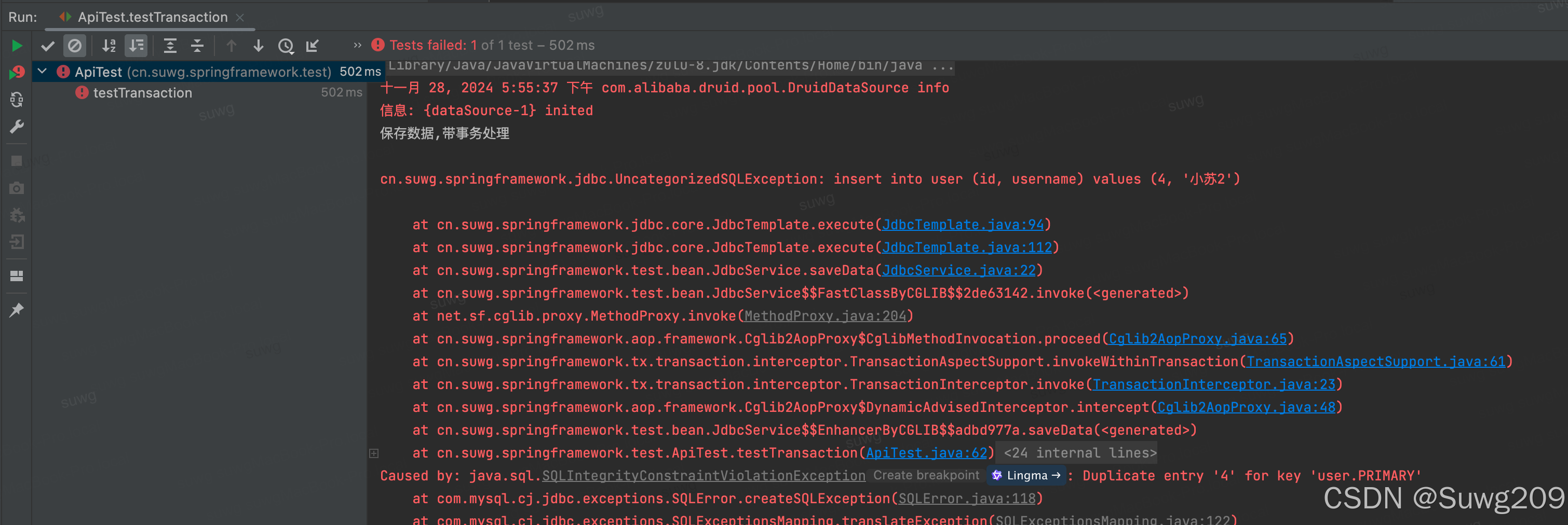The height and width of the screenshot is (525, 1568).
Task: Select ApiTest root in test tree
Action: (x=207, y=72)
